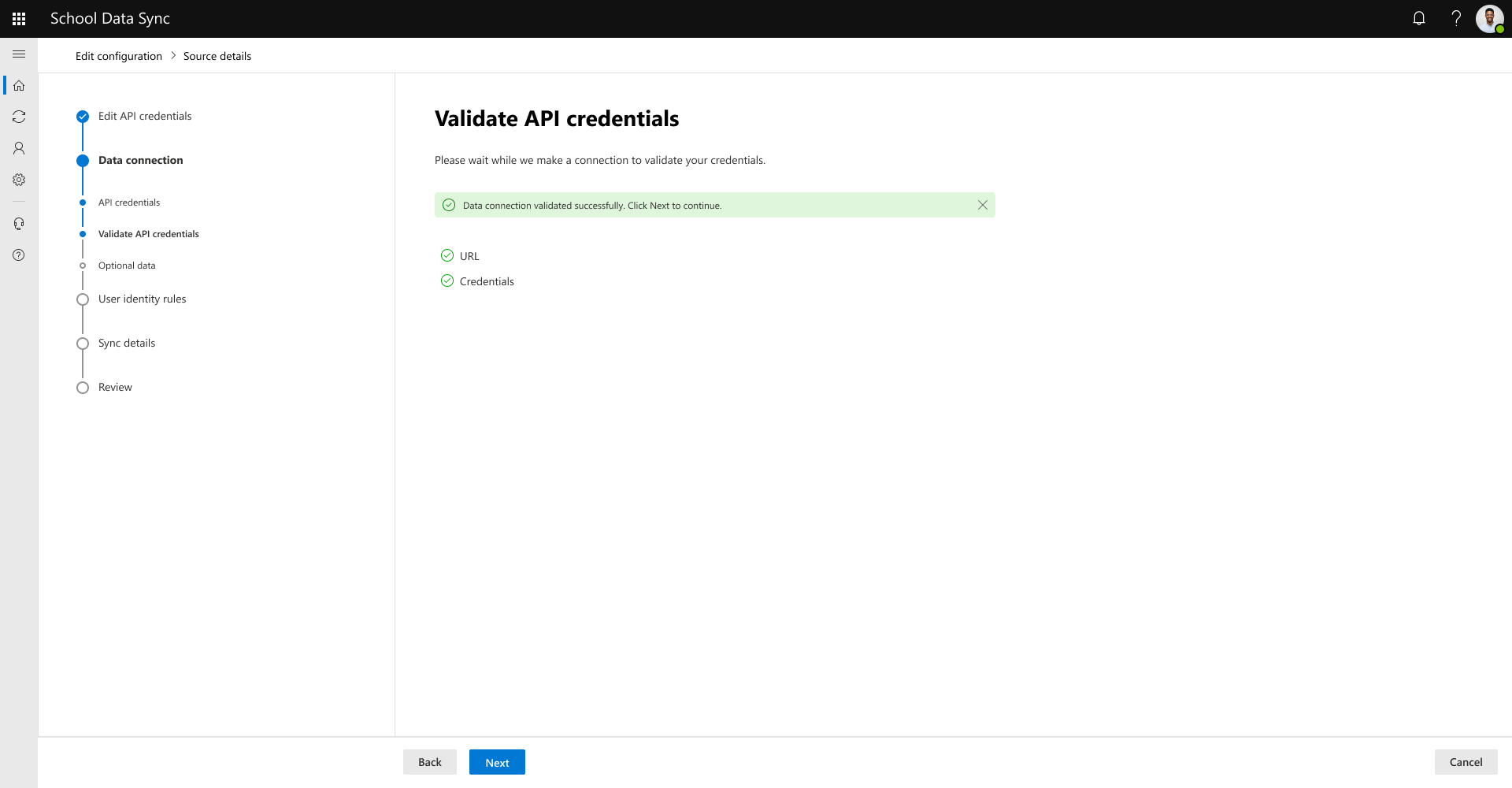Dismiss the validation success banner
Viewport: 1512px width, 788px height.
(x=982, y=205)
